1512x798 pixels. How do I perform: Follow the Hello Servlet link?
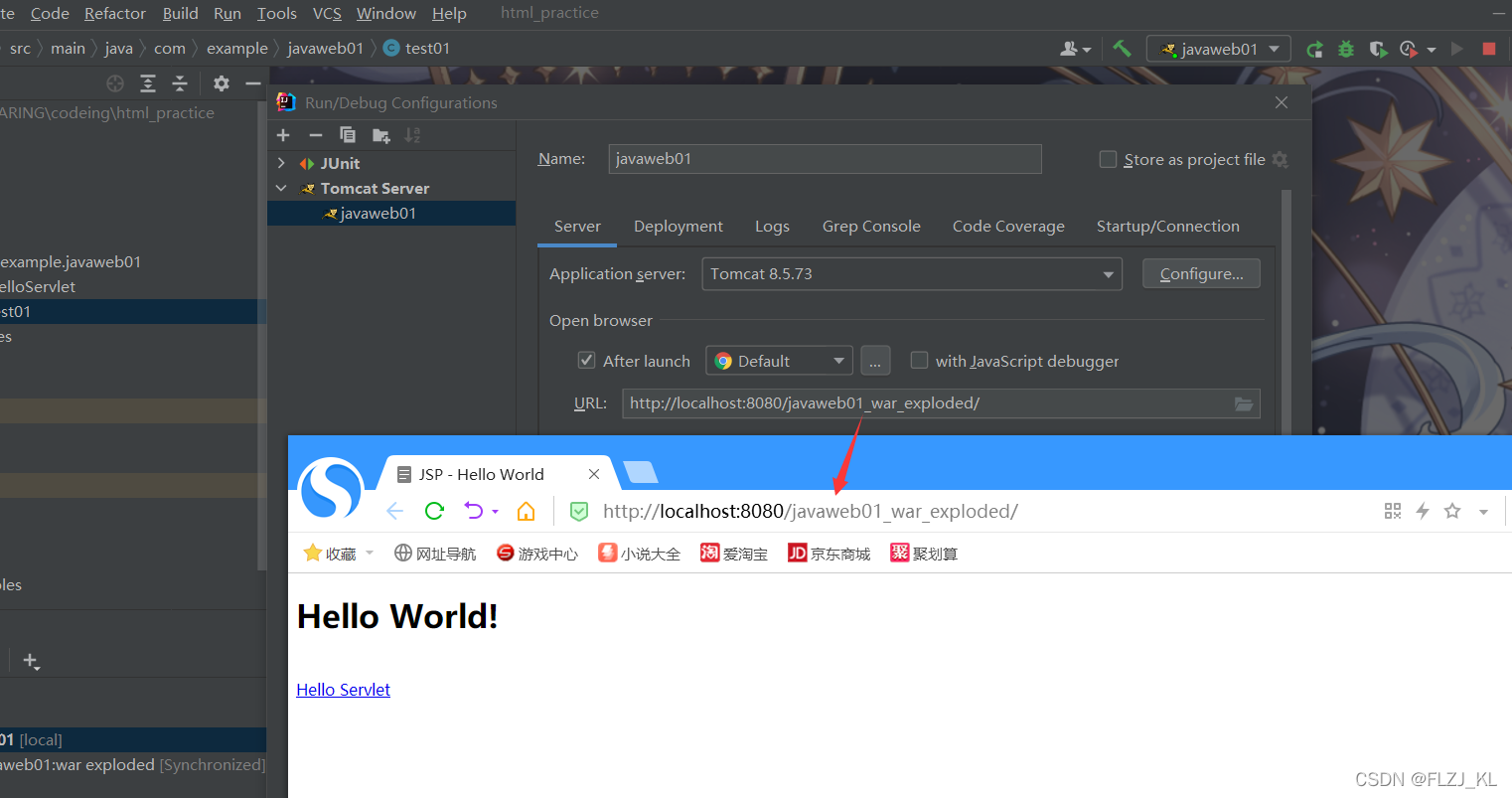click(x=344, y=690)
